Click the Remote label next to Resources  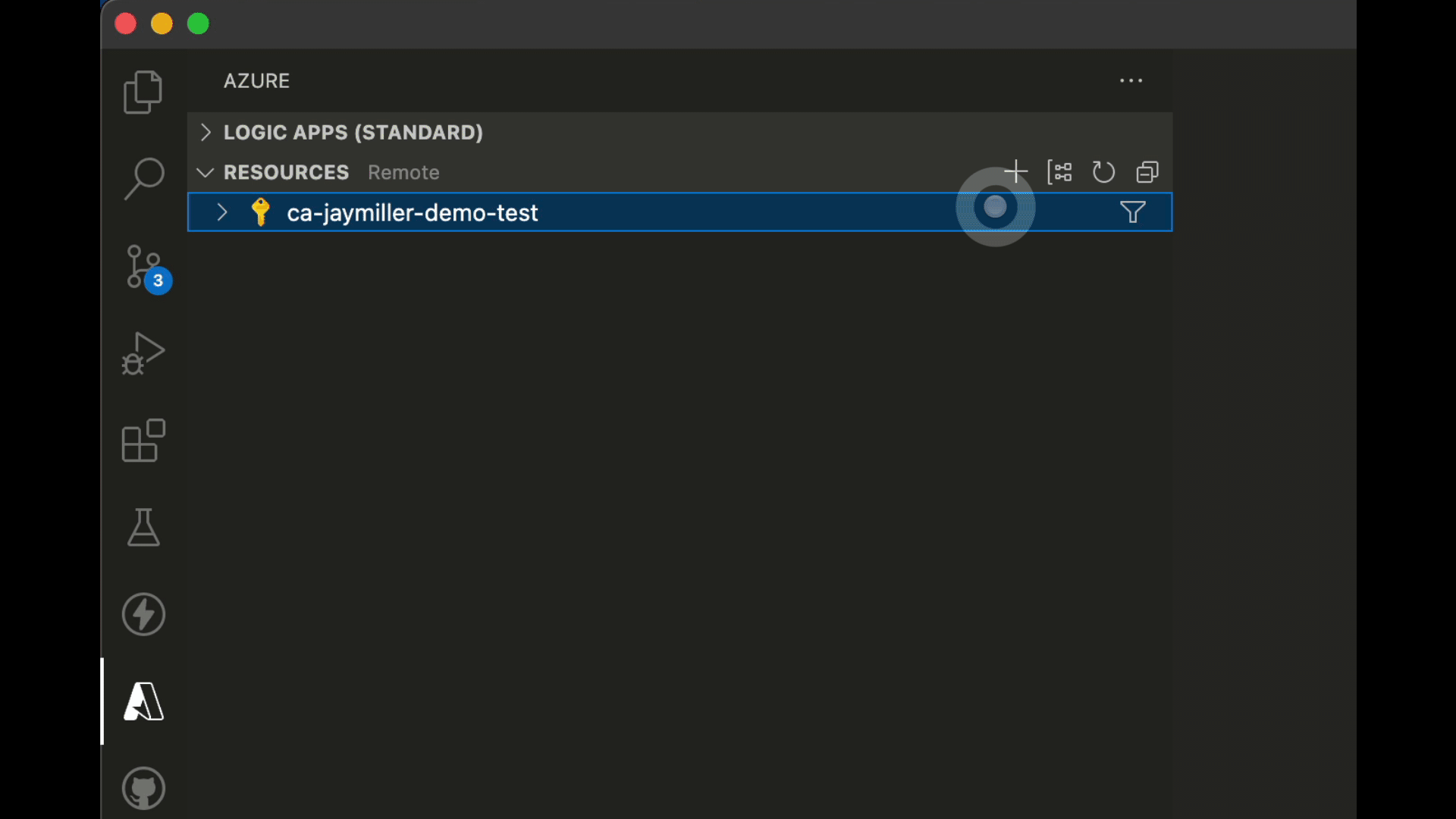coord(403,173)
